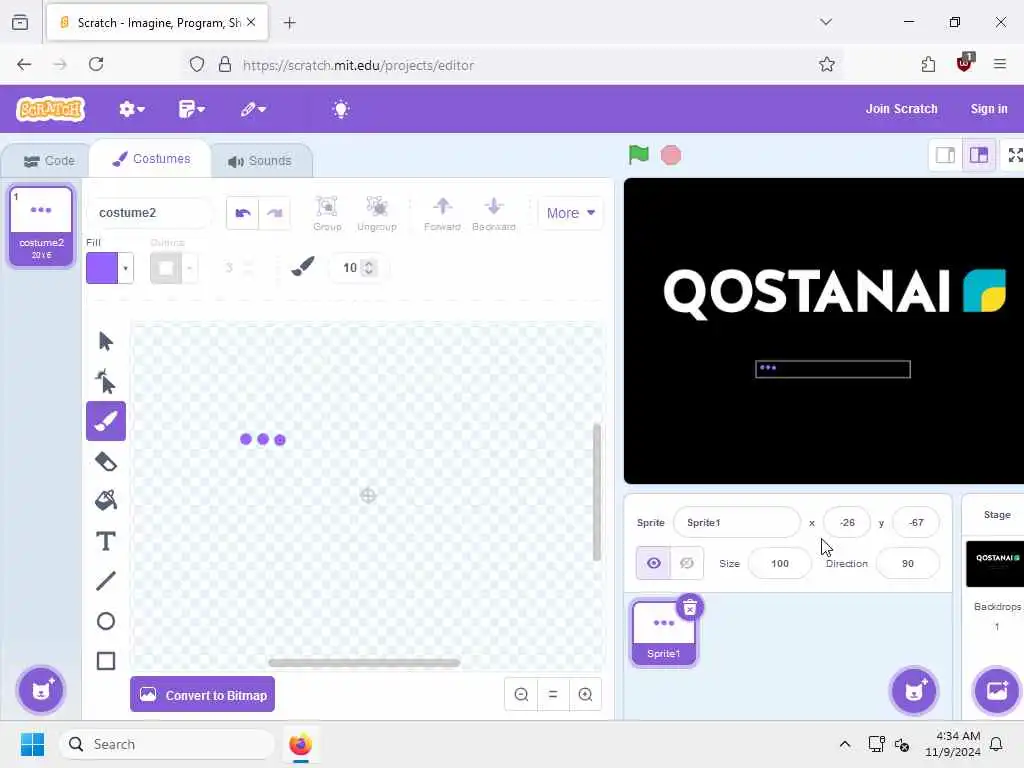
Task: Select the arrow Select tool
Action: click(106, 342)
